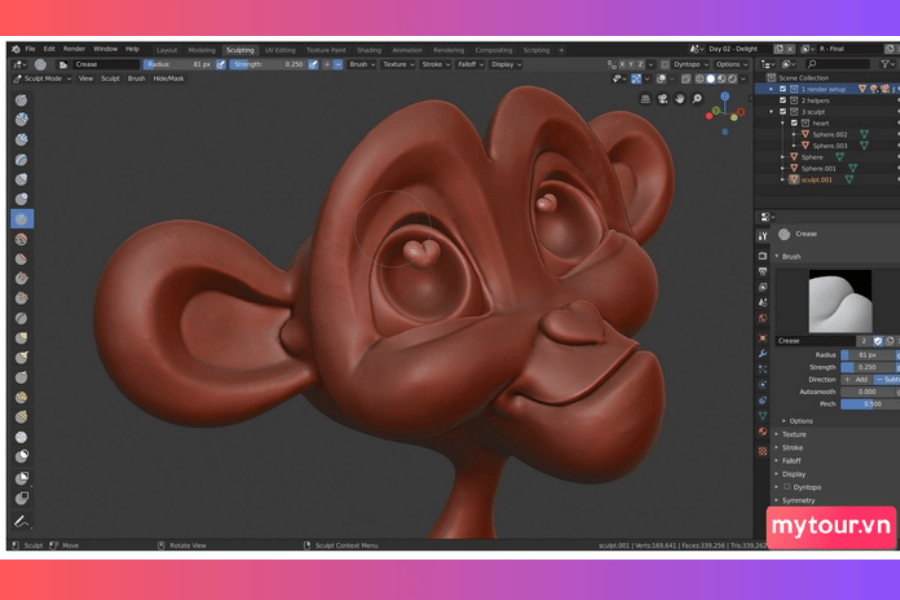Select the Crease brush in the toolbar

click(x=22, y=219)
